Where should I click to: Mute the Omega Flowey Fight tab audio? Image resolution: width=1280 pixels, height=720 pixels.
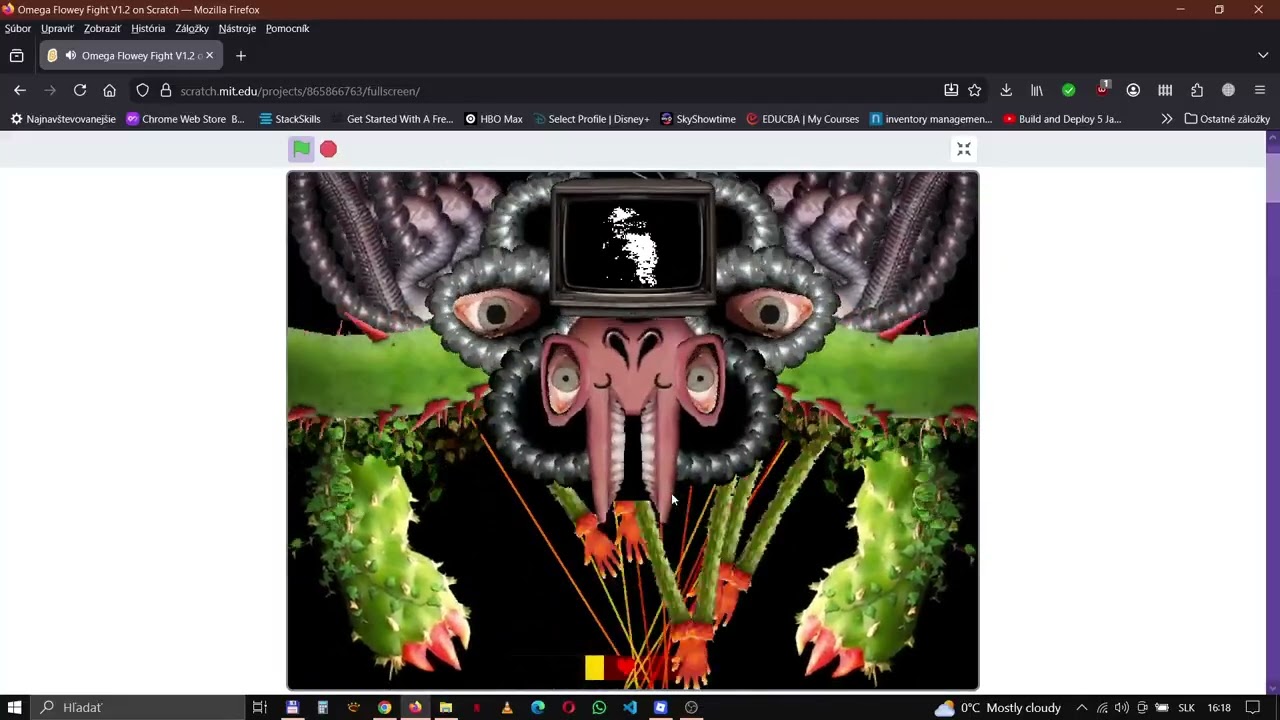[x=70, y=55]
